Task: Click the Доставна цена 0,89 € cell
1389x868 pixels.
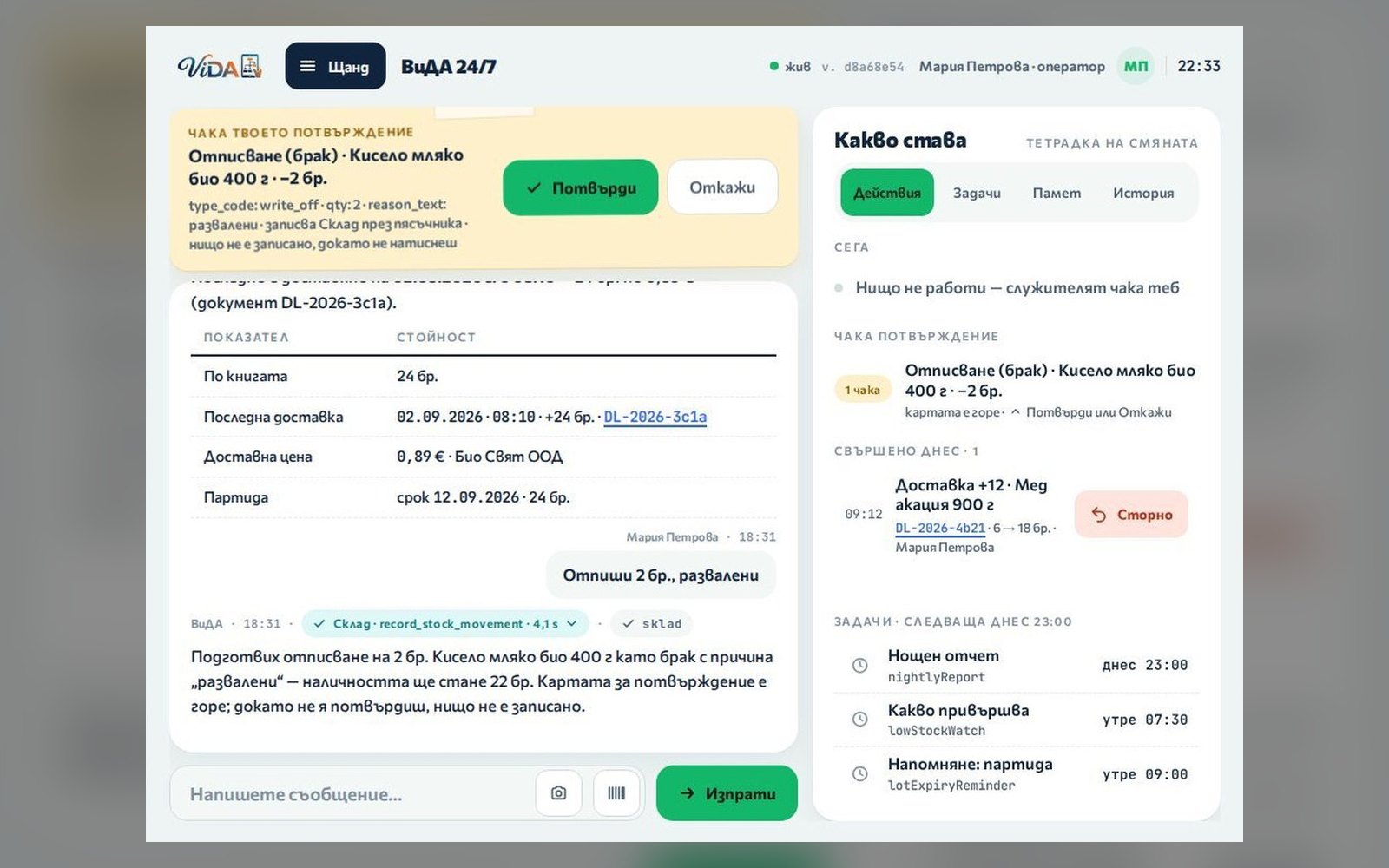Action: coord(480,457)
